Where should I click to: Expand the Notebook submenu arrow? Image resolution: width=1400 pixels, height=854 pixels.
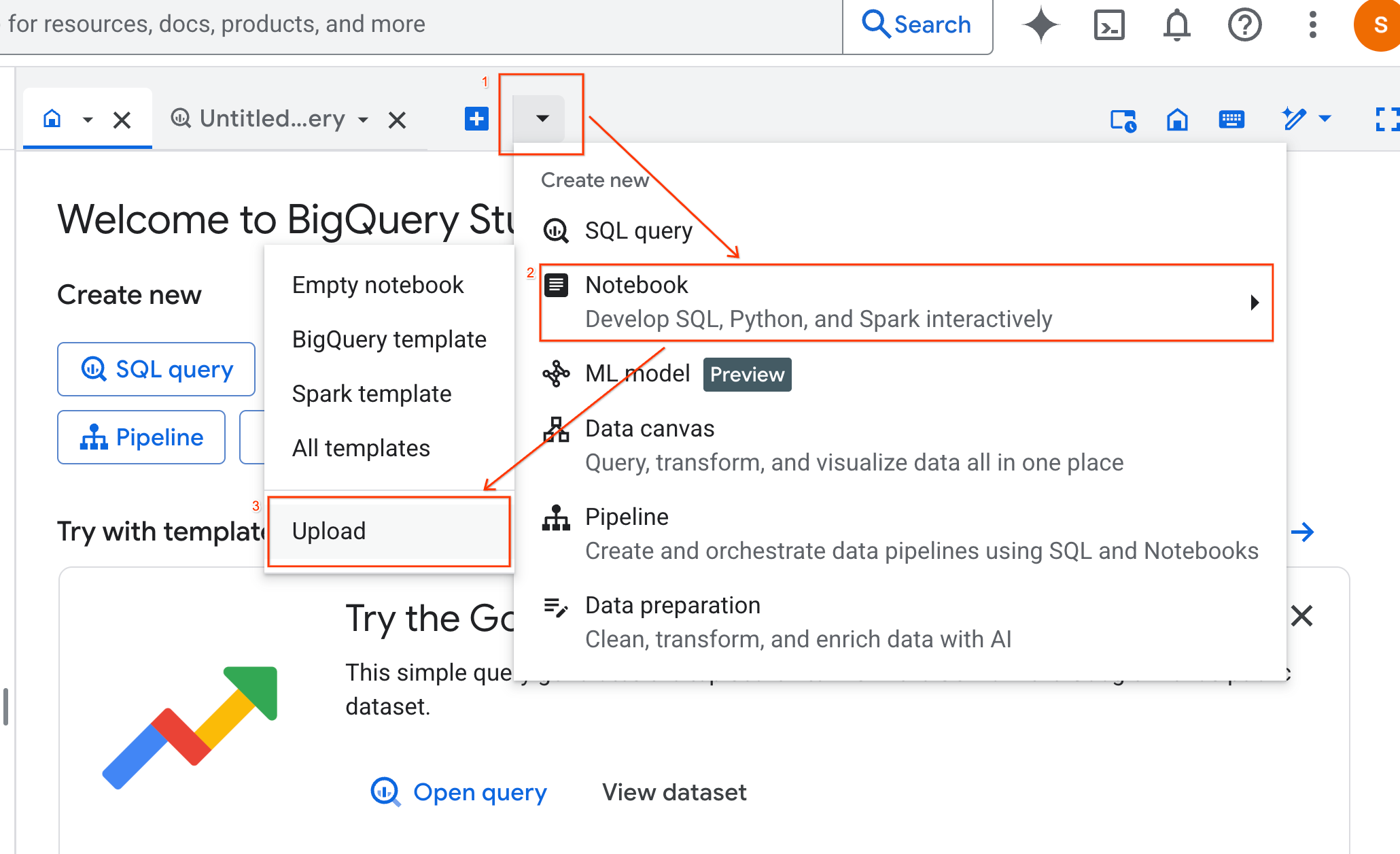click(1254, 303)
